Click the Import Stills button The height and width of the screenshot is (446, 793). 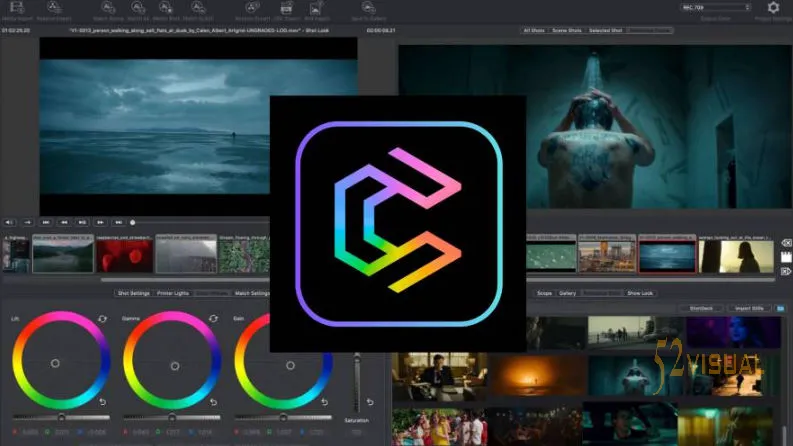tap(749, 308)
